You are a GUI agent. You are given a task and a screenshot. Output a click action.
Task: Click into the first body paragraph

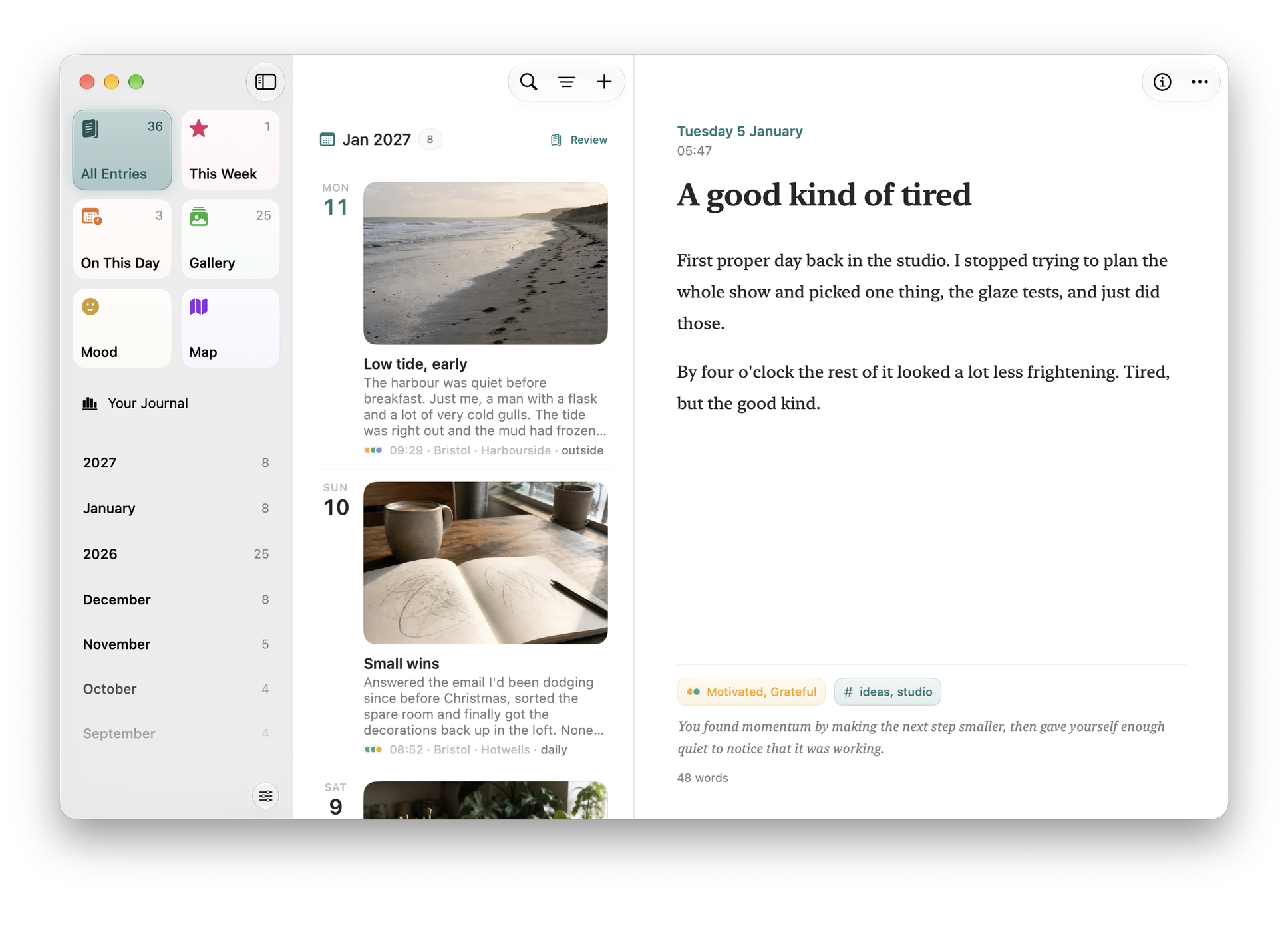922,291
